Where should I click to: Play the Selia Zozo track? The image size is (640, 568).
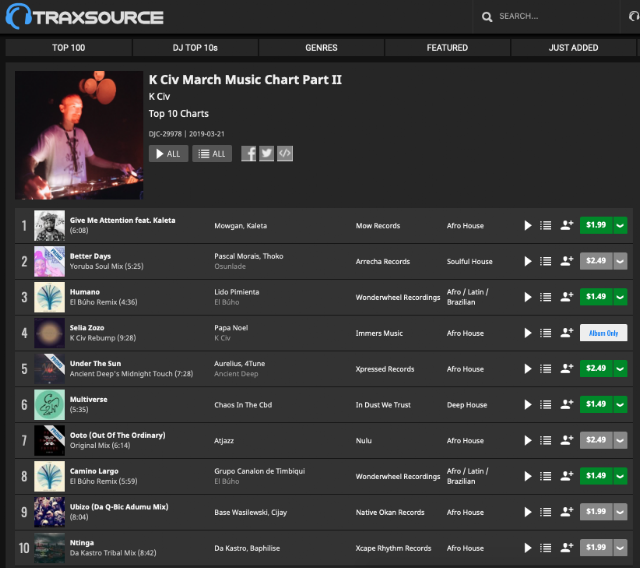click(528, 333)
